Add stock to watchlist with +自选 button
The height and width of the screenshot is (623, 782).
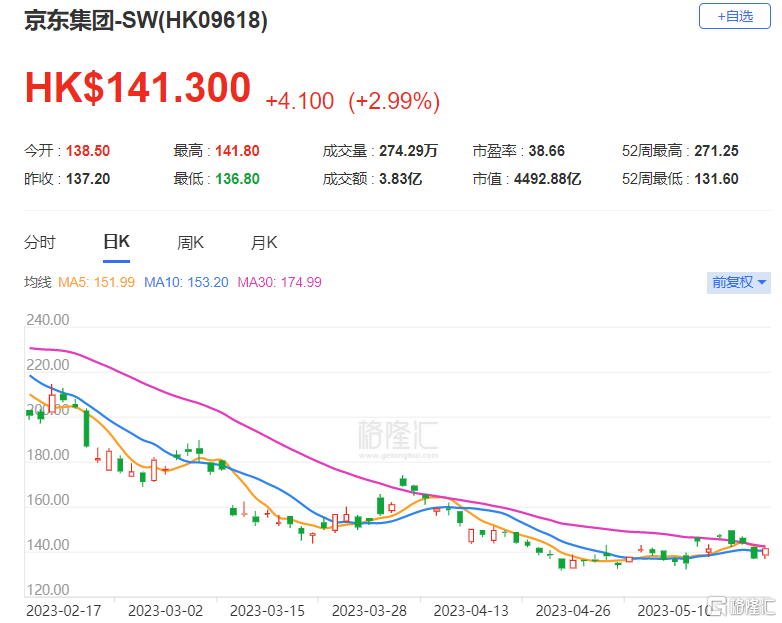(x=735, y=16)
